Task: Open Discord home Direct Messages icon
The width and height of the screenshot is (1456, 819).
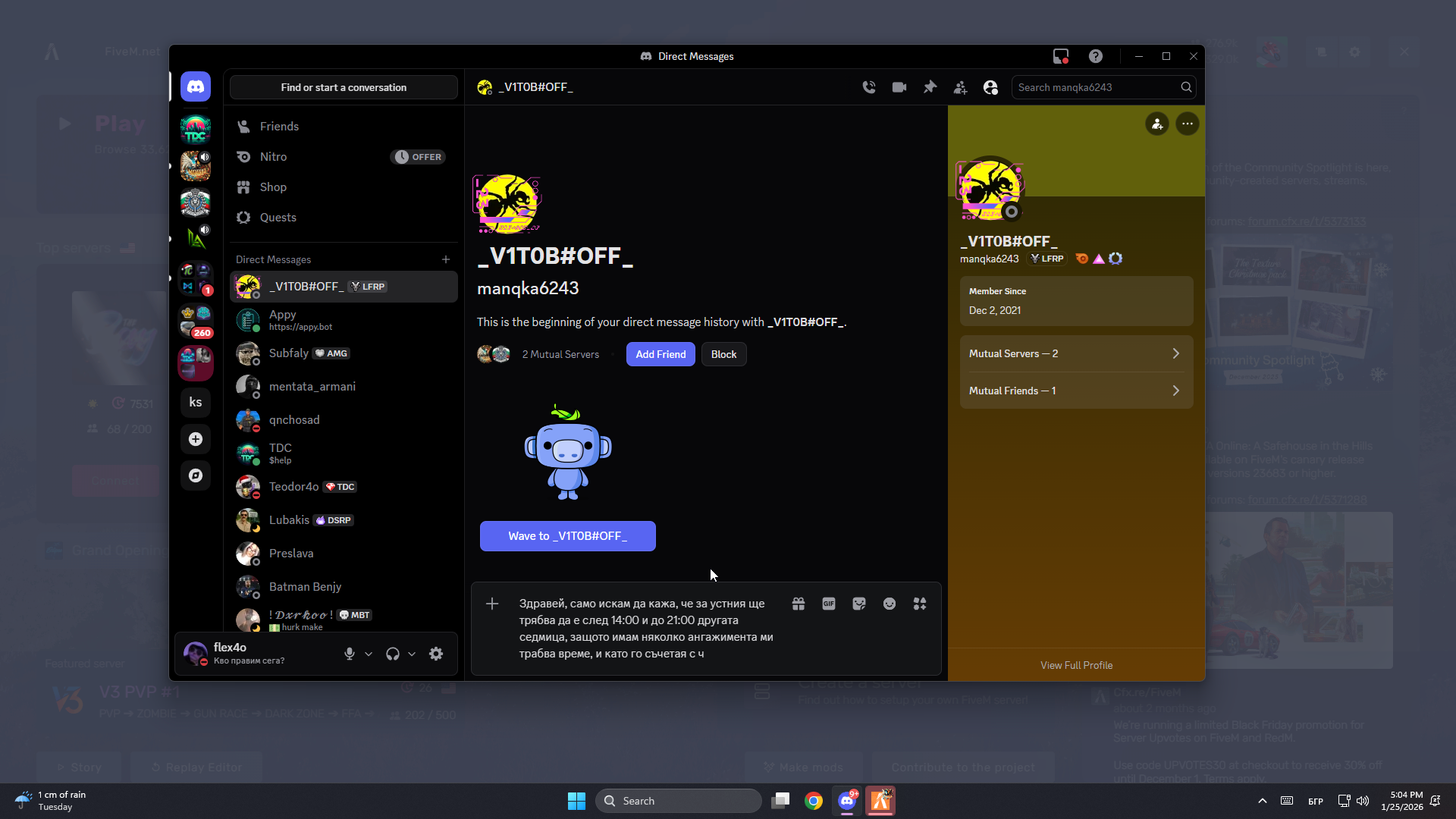Action: (196, 86)
